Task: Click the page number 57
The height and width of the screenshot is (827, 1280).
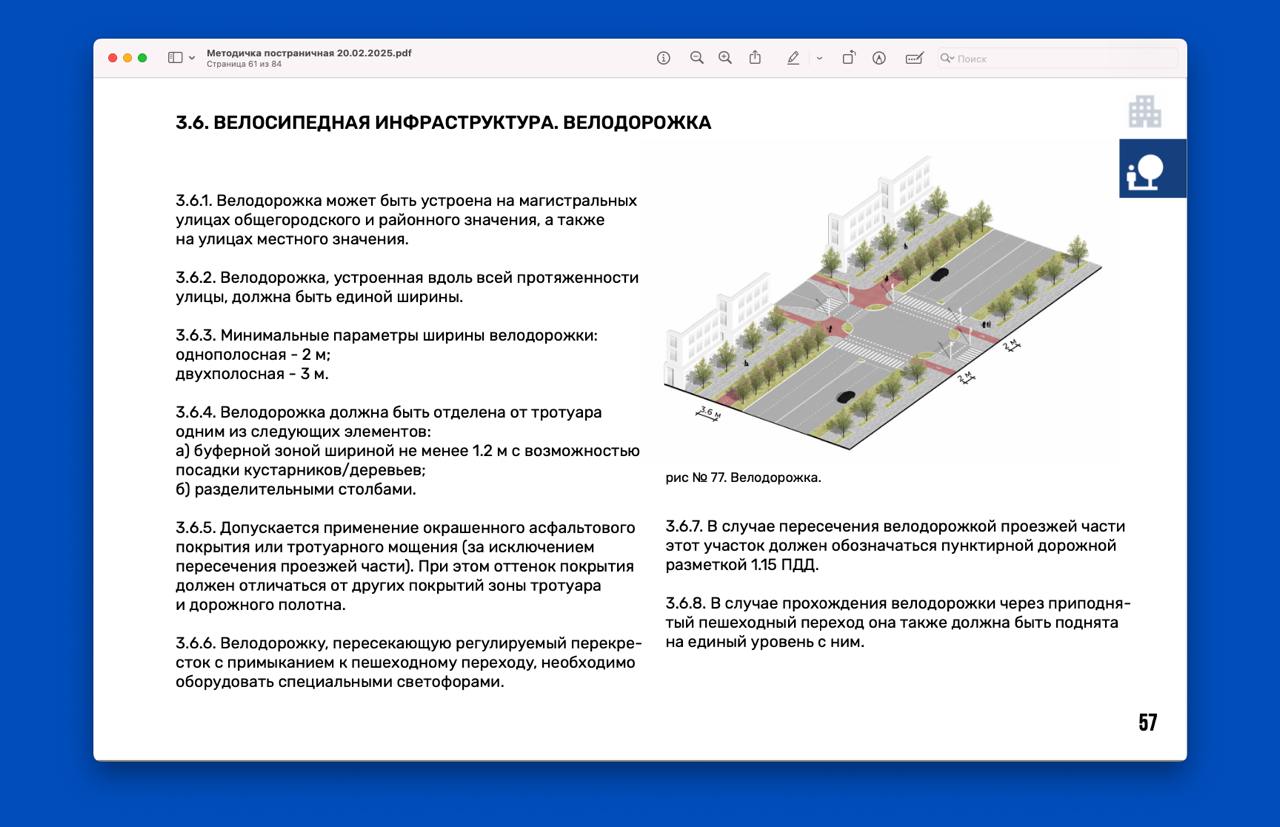Action: [x=1148, y=723]
